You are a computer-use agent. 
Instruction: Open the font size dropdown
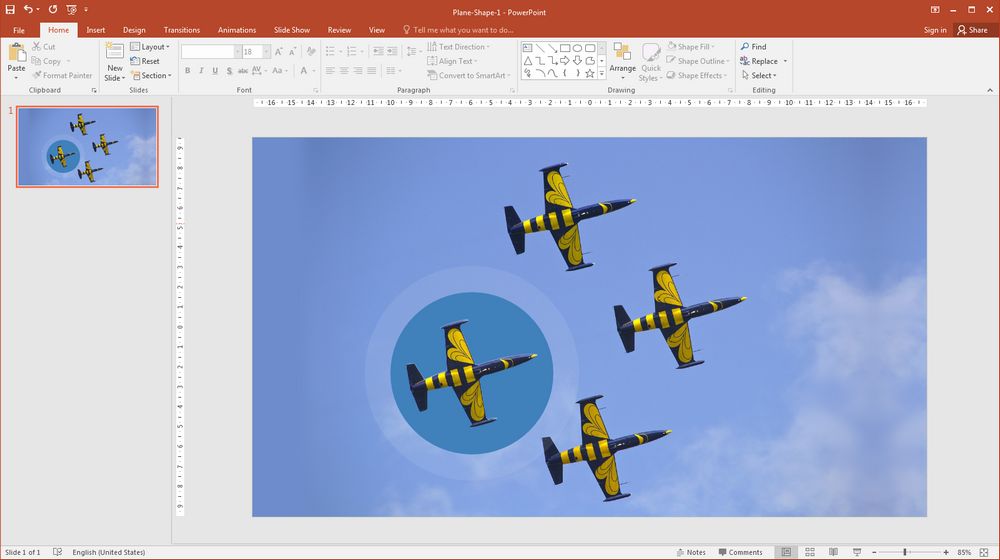tap(267, 52)
